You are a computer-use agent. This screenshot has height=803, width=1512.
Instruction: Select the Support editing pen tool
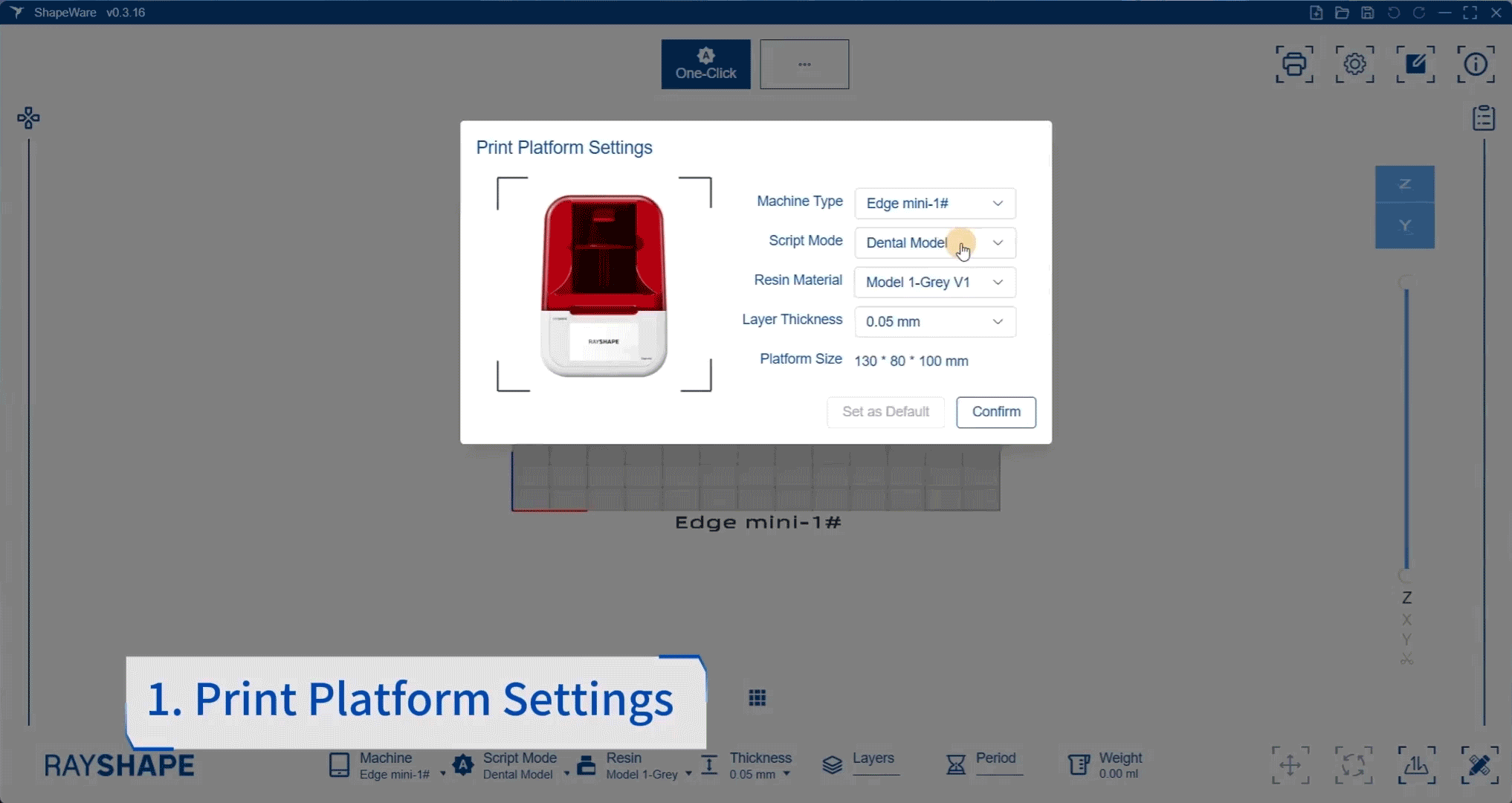1481,764
